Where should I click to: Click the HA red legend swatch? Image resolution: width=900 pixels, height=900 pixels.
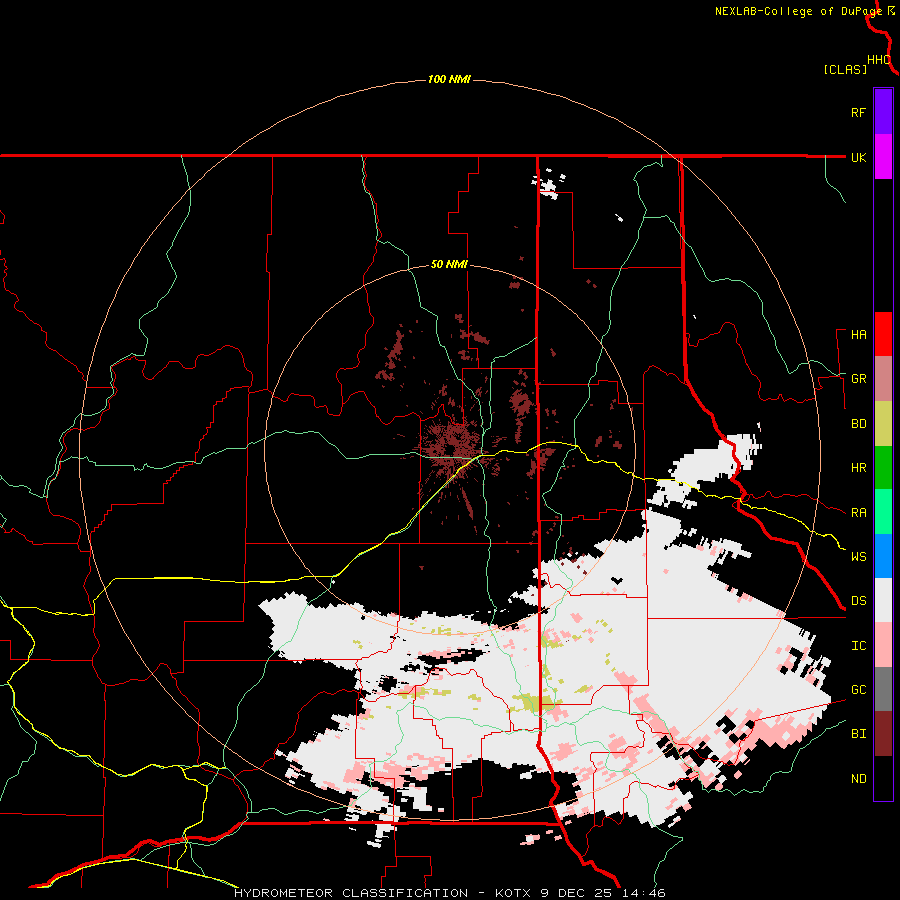coord(883,334)
